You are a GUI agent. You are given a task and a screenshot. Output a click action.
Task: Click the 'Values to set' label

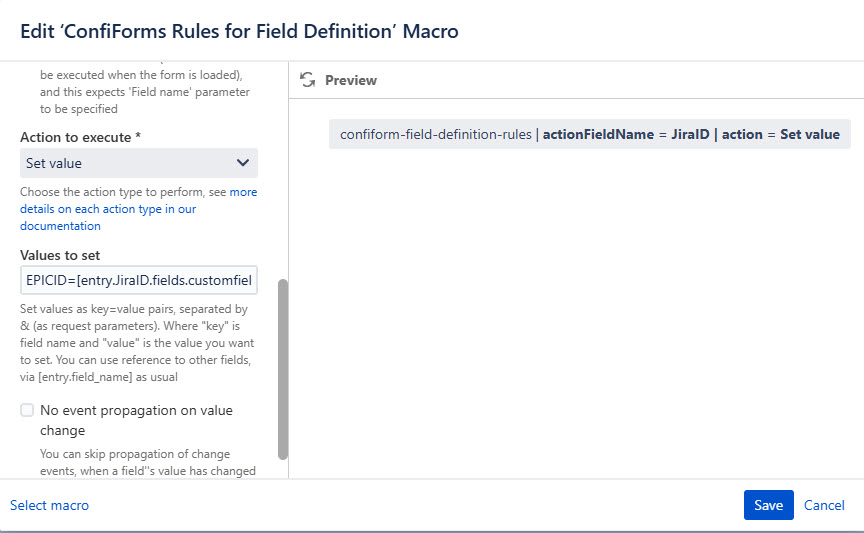[60, 255]
